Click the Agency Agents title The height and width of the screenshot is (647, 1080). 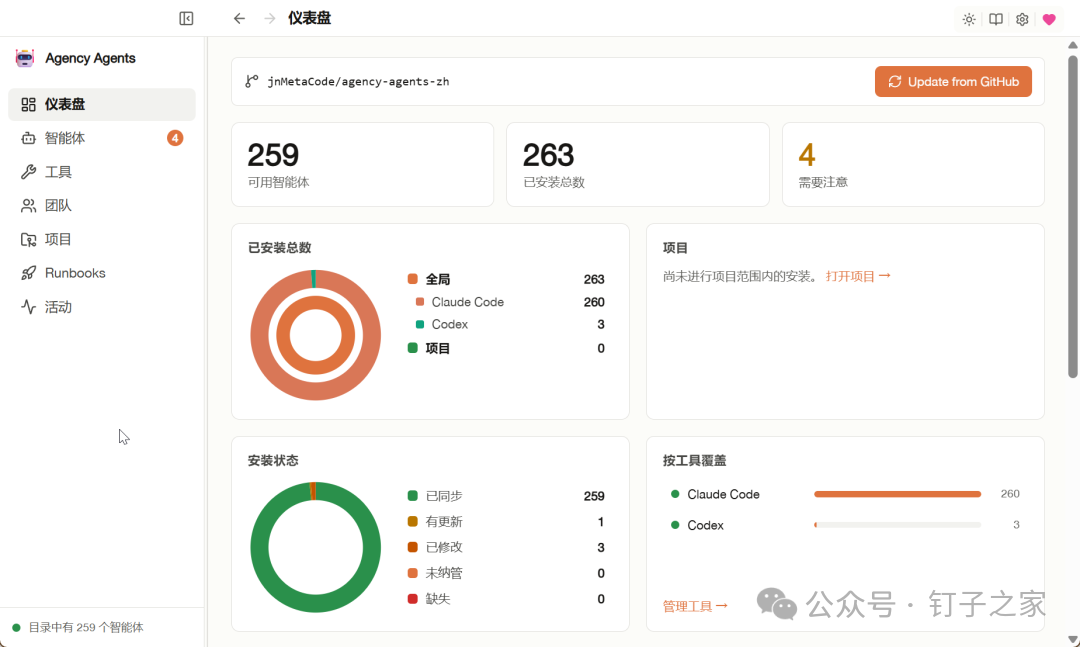tap(90, 59)
